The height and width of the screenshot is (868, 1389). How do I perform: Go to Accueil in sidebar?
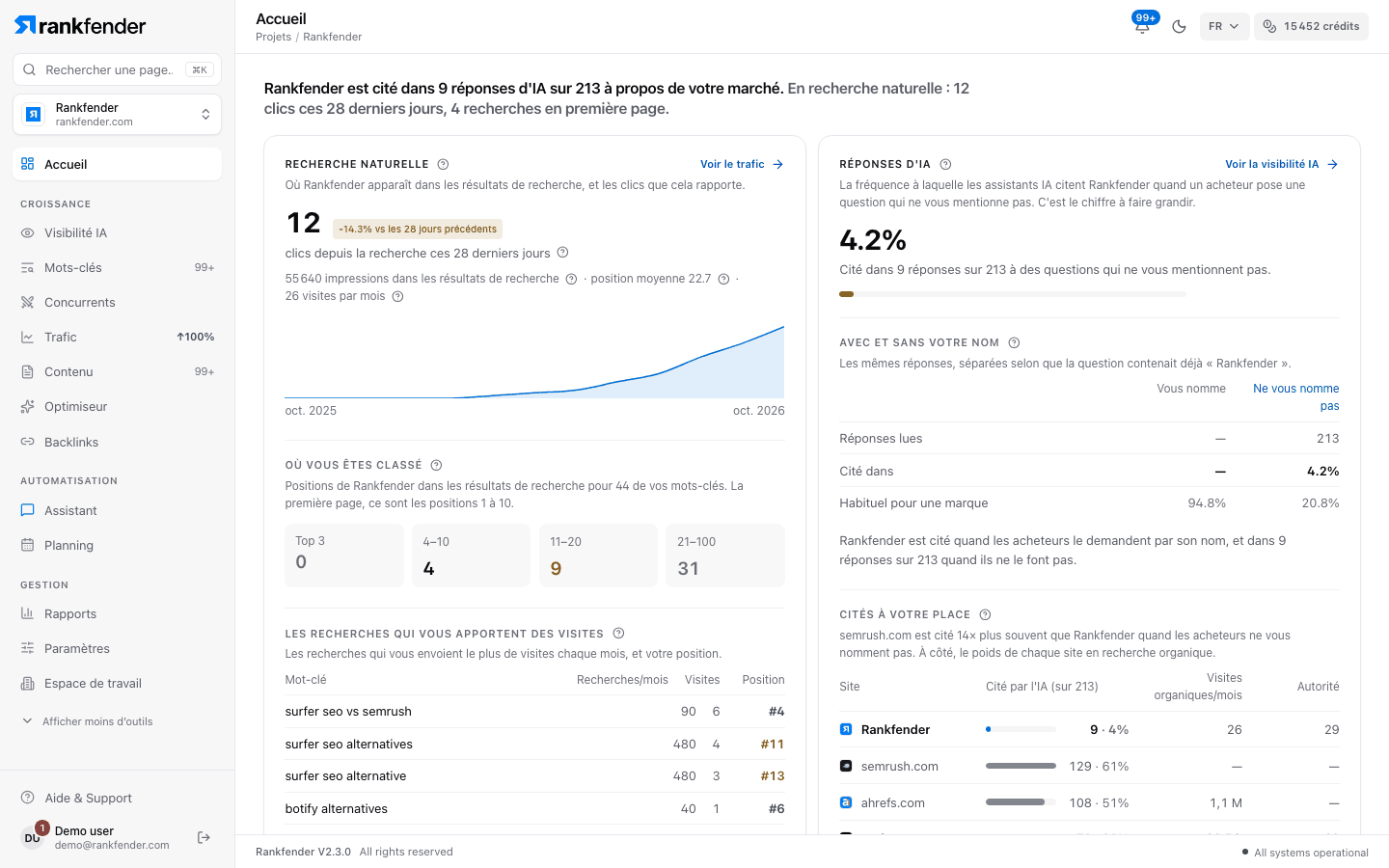117,164
